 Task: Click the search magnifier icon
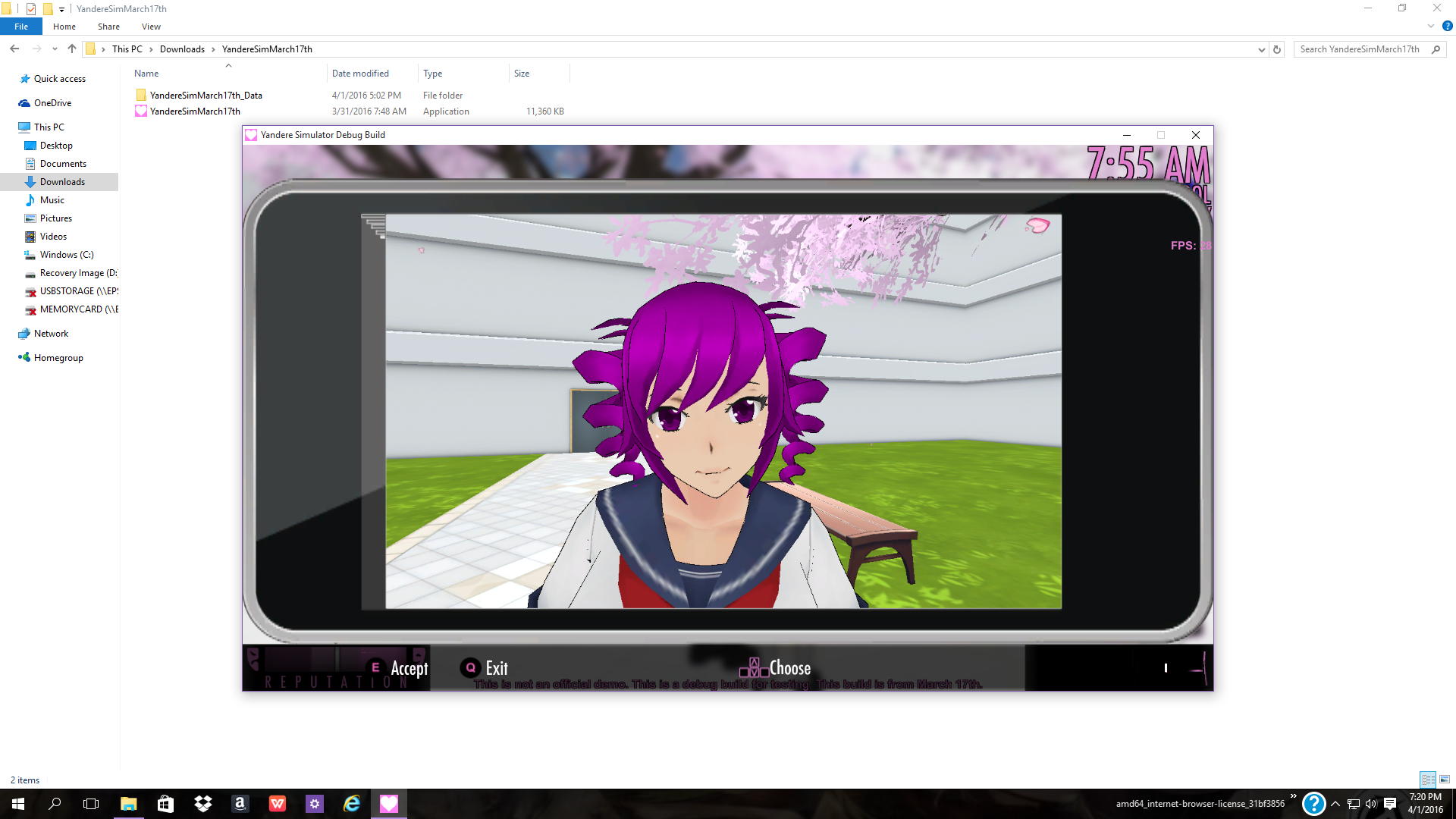pyautogui.click(x=1436, y=49)
